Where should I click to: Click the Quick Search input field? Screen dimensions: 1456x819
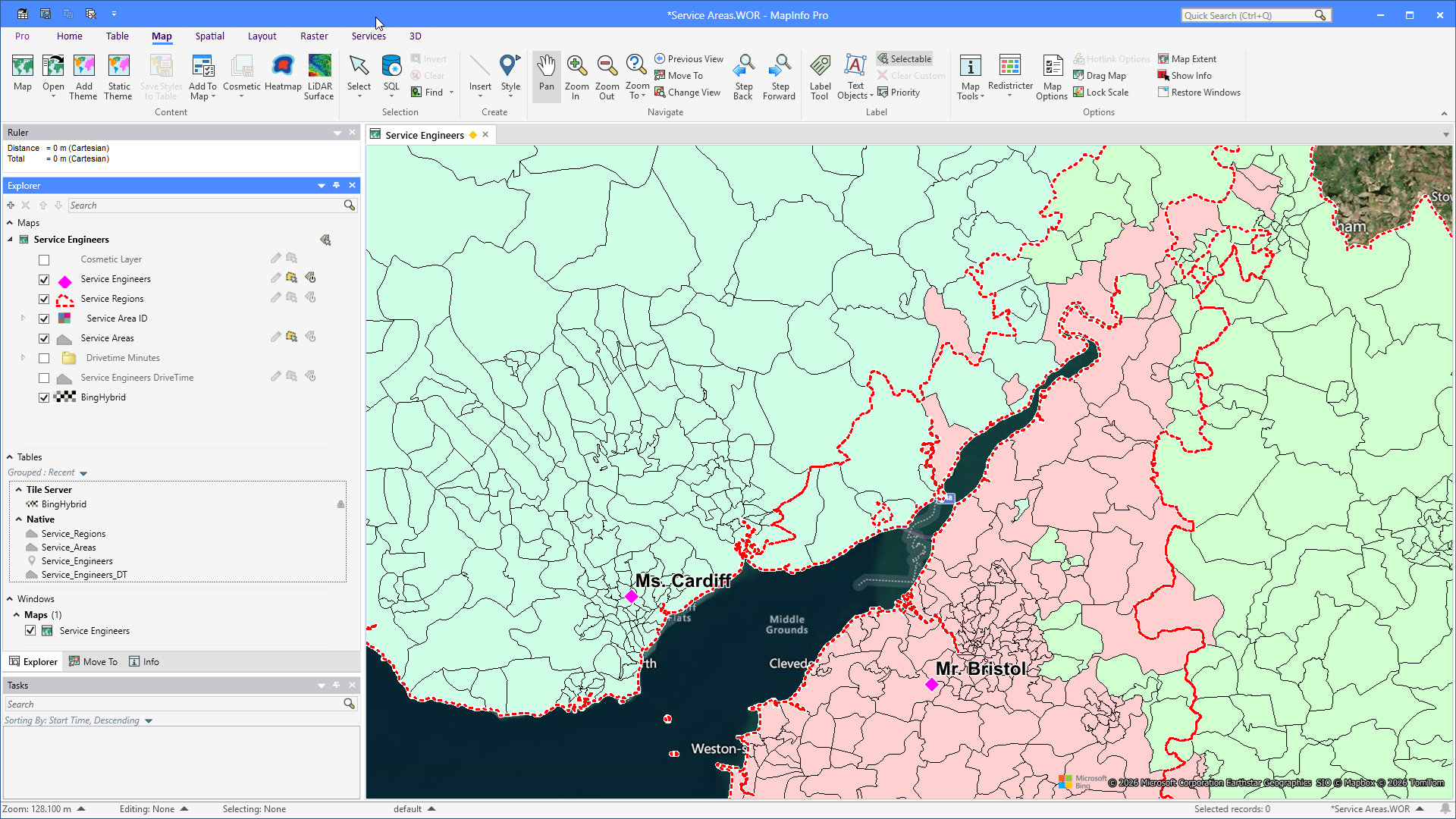tap(1247, 15)
